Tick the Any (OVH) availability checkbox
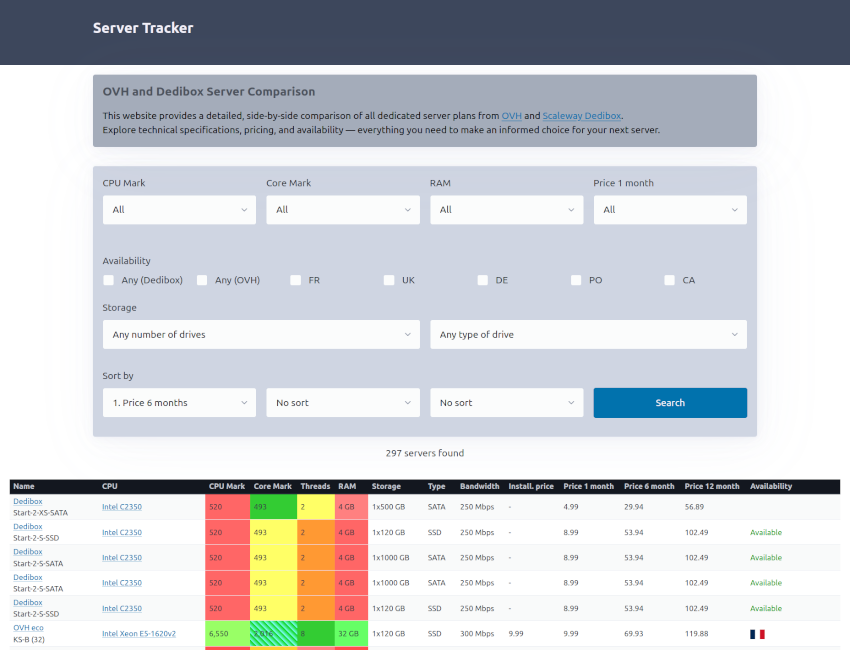The image size is (850, 650). point(202,280)
